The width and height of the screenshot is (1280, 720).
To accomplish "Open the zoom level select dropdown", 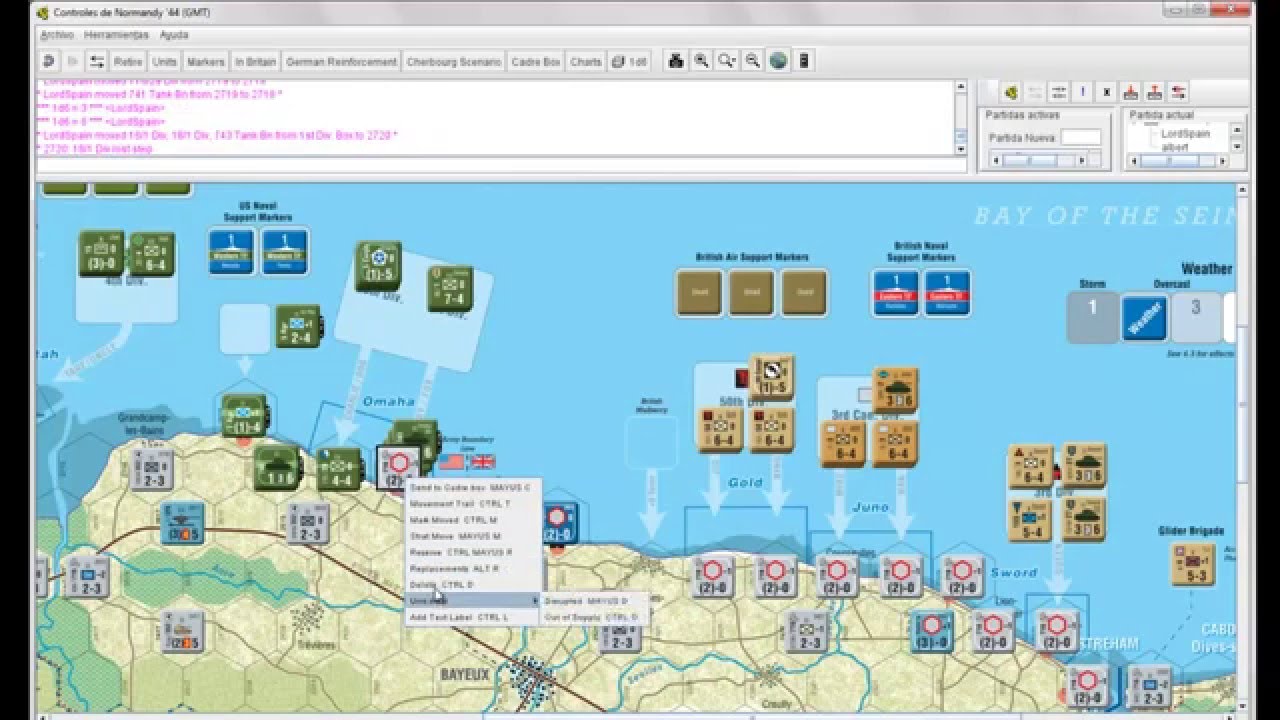I will pos(728,61).
